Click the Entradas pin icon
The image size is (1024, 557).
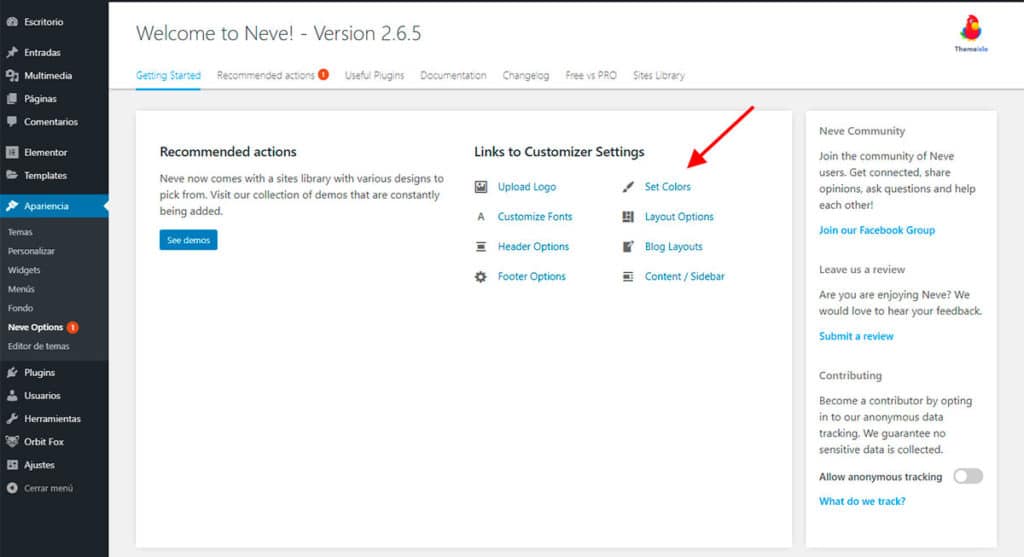(12, 52)
